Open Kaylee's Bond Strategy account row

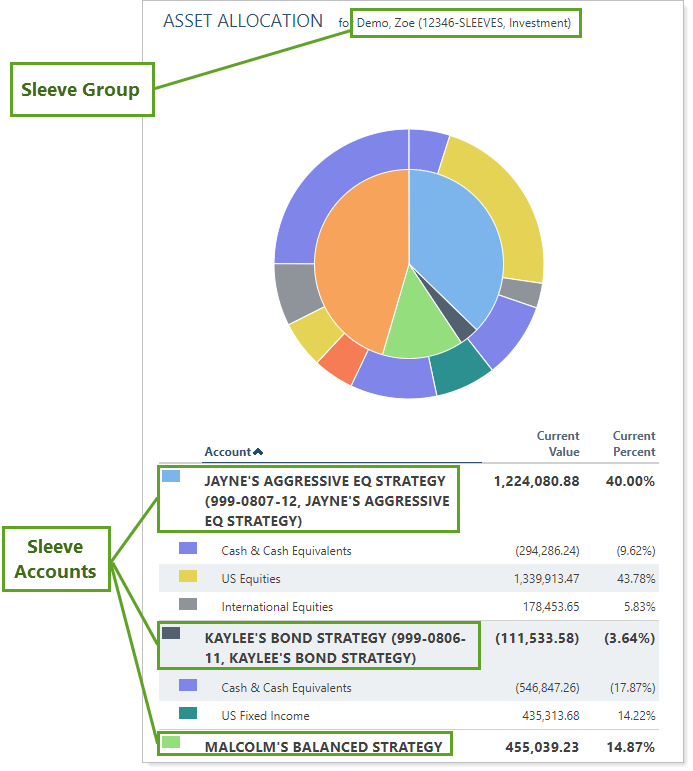(x=335, y=646)
